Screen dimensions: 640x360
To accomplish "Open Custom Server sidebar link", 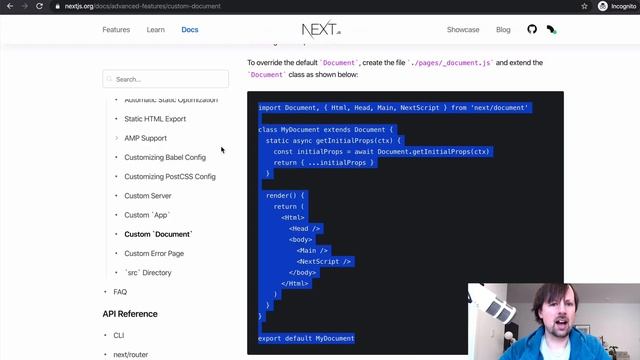I will (148, 196).
